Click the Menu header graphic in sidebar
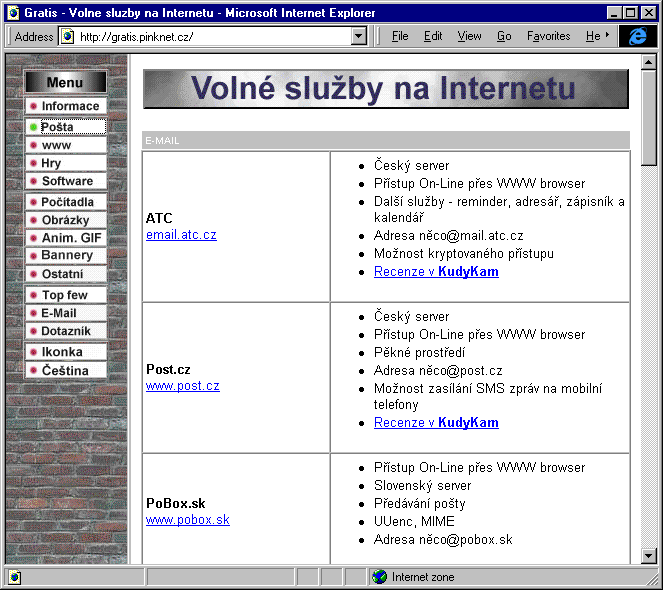 pos(66,82)
